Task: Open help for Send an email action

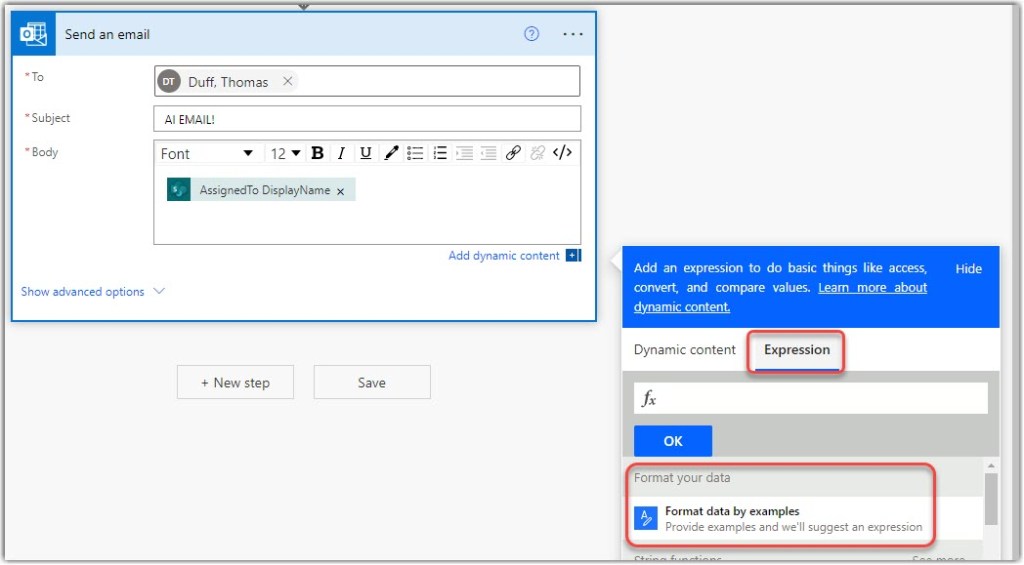Action: pos(532,34)
